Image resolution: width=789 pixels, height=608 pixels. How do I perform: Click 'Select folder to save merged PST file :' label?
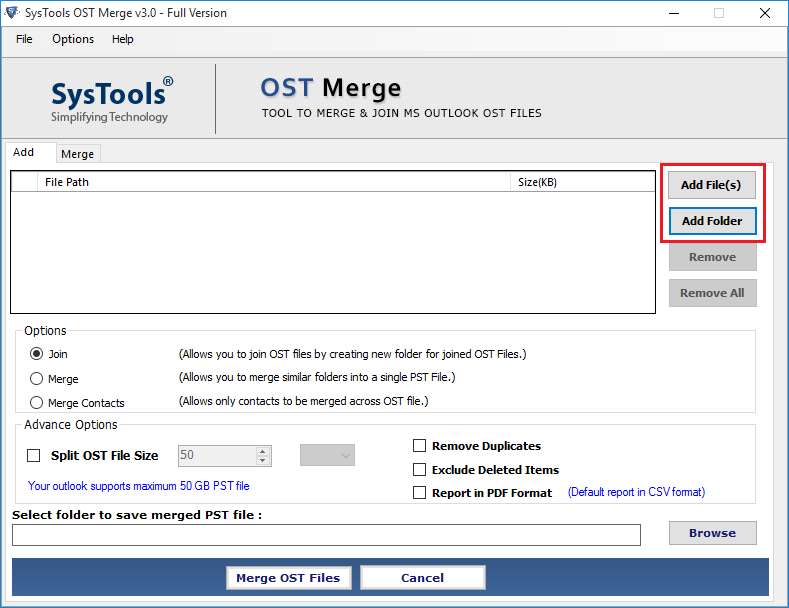pos(137,515)
